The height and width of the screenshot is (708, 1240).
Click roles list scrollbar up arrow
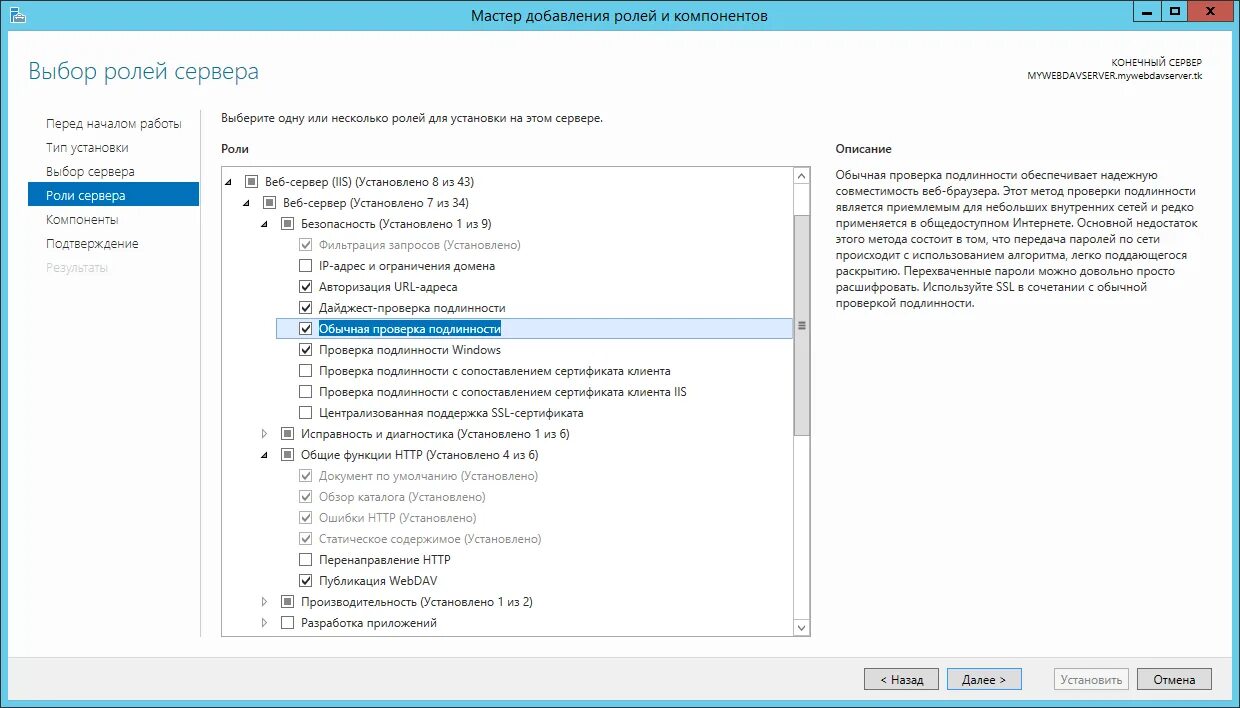coord(801,177)
